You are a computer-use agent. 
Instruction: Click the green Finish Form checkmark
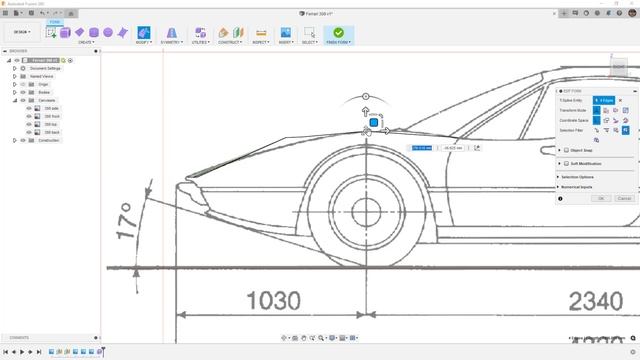click(x=338, y=33)
